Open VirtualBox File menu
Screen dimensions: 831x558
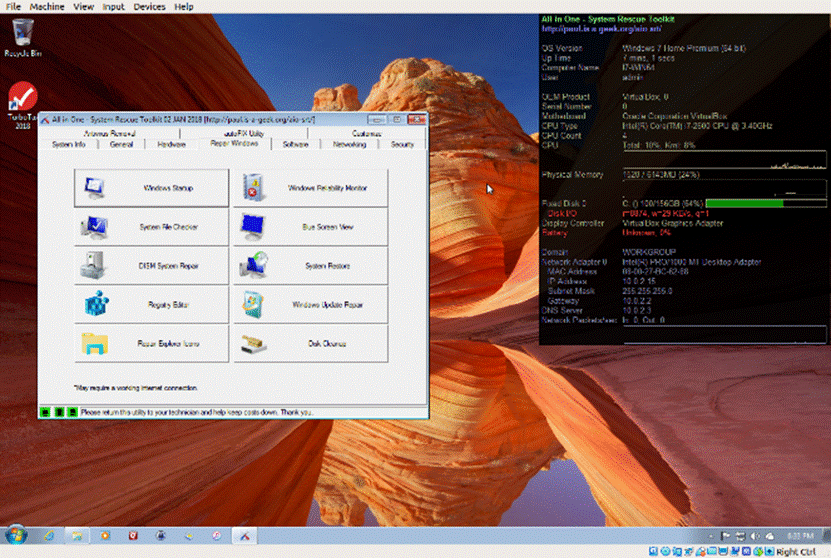[x=13, y=6]
